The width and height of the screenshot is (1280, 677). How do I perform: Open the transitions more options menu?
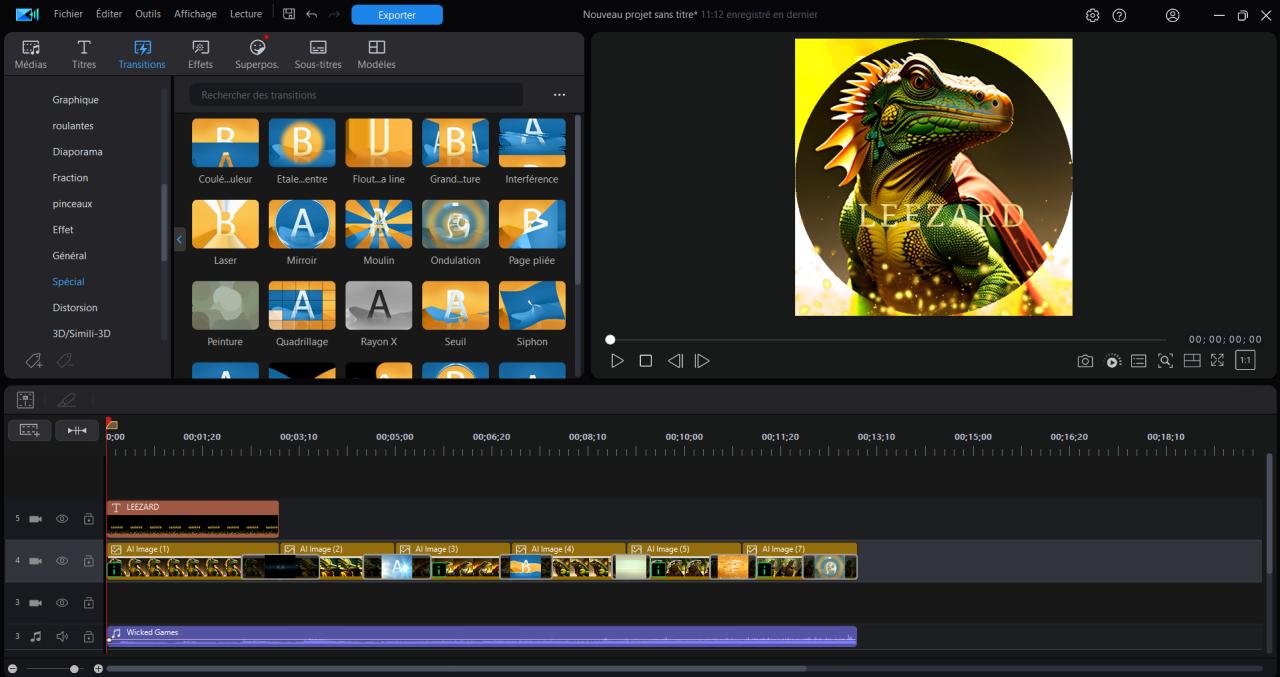(x=559, y=95)
